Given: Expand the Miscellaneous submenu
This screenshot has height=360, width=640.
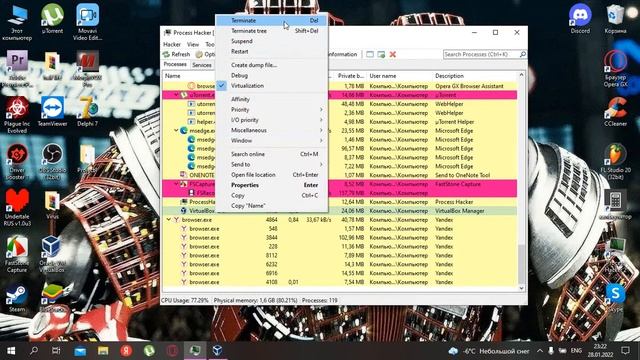Looking at the screenshot, I should tap(271, 130).
